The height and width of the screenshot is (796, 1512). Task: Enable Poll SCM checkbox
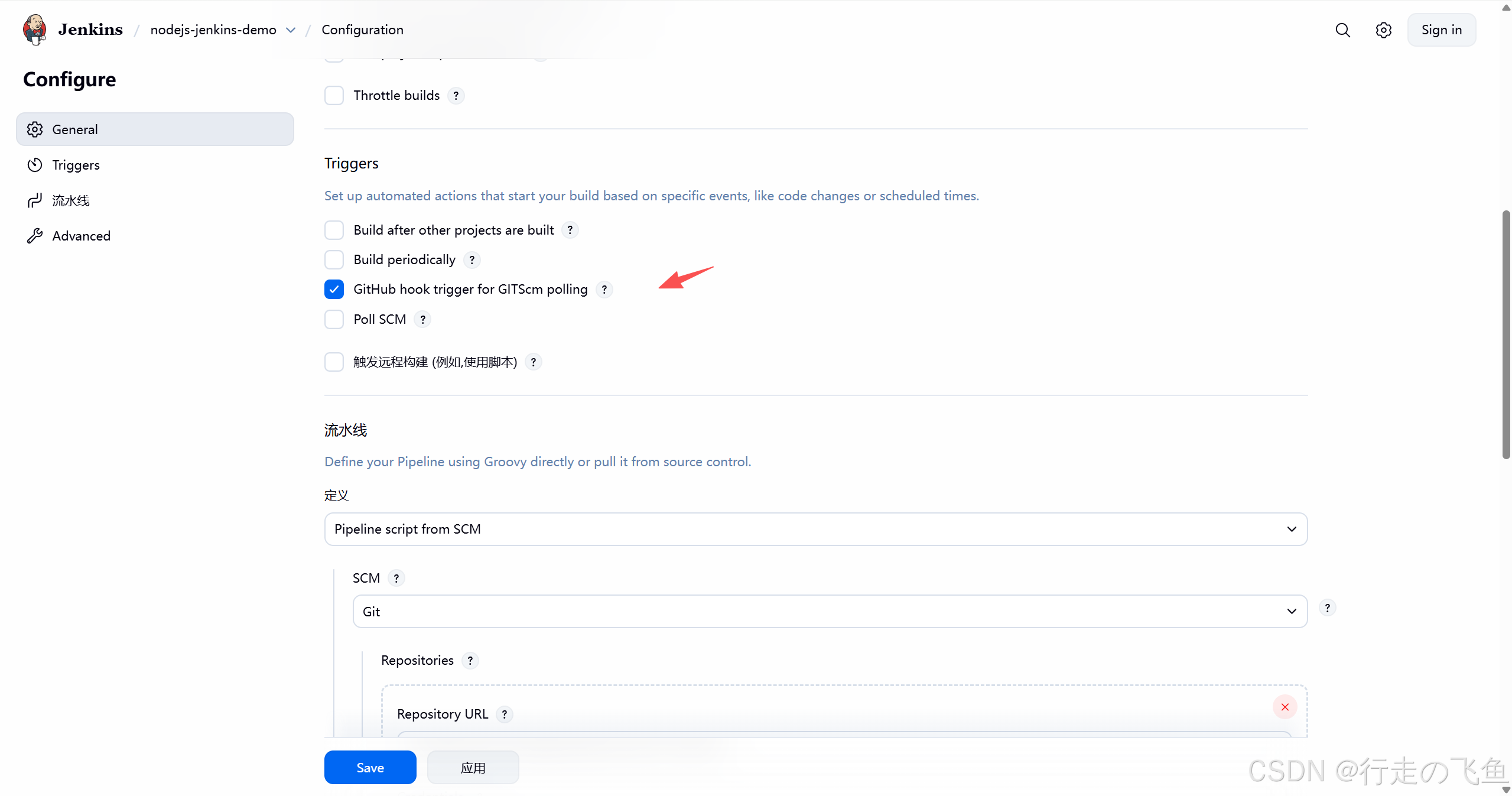coord(334,320)
